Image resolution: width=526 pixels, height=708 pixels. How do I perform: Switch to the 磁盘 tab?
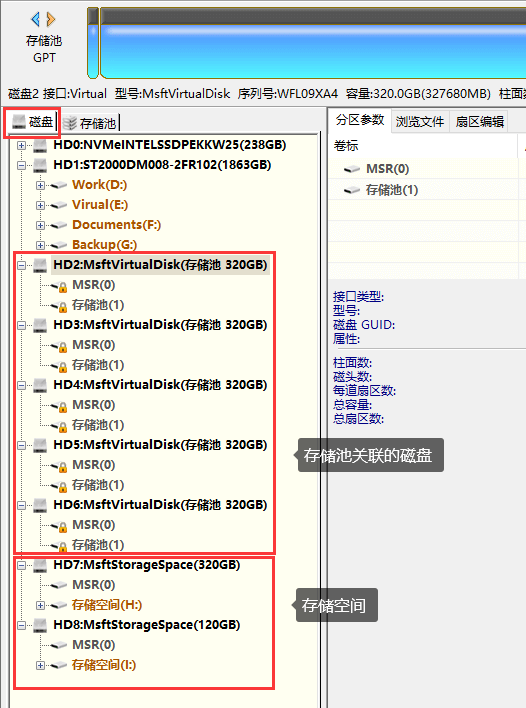tap(32, 122)
